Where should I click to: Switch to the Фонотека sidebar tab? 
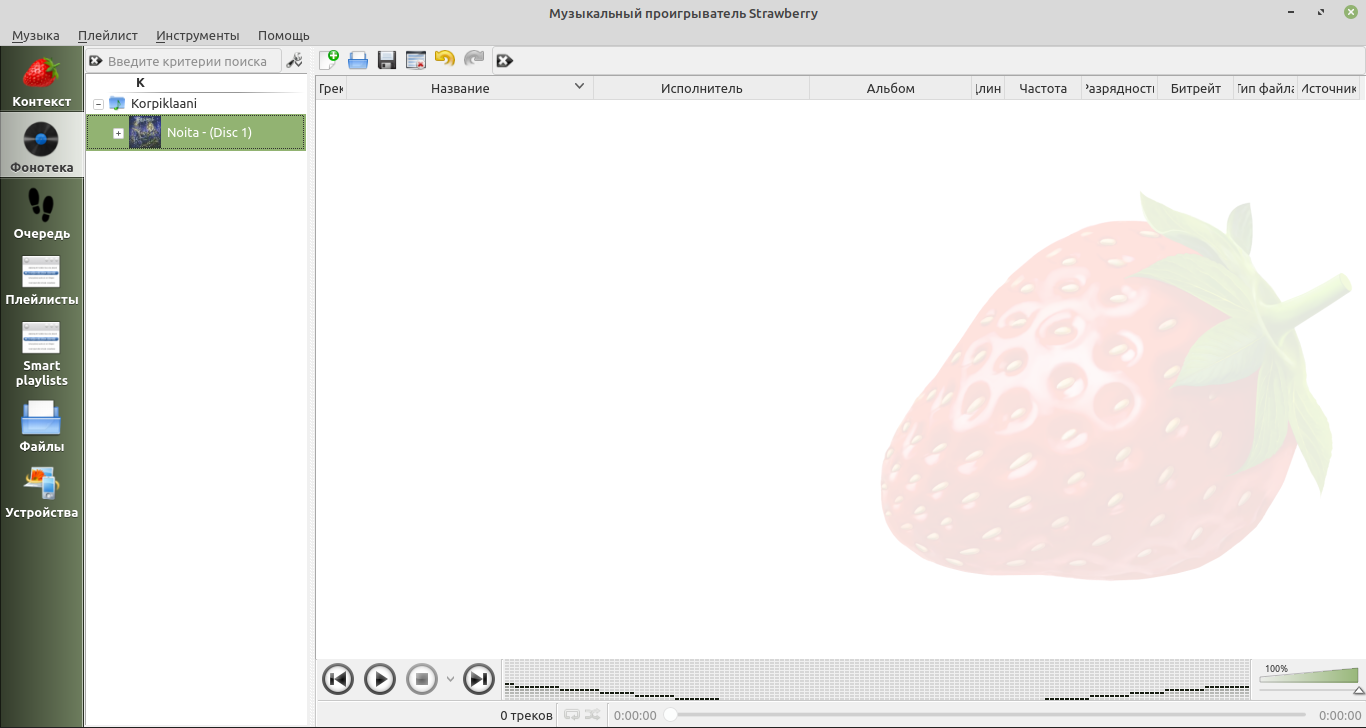point(41,146)
